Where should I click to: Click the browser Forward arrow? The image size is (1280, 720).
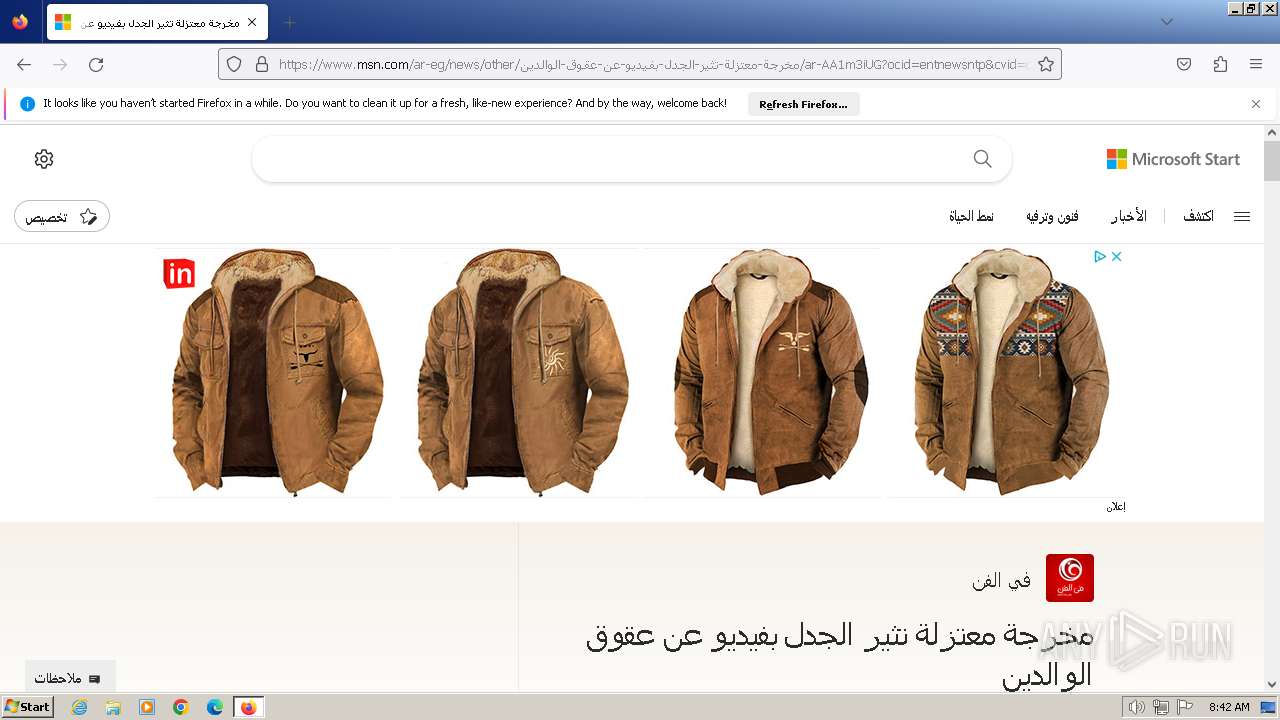[60, 64]
